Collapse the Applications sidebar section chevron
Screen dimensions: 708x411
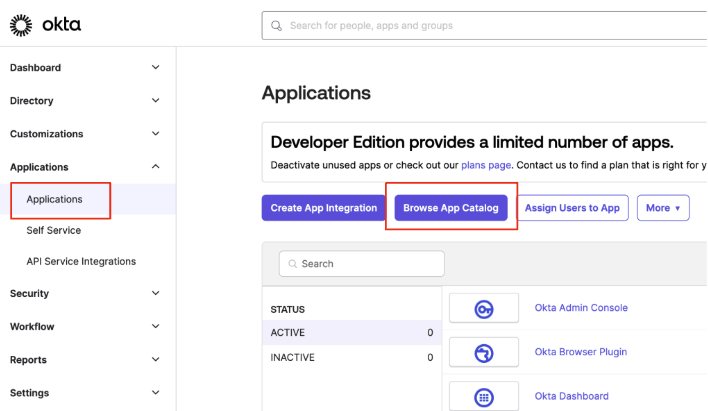tap(155, 167)
